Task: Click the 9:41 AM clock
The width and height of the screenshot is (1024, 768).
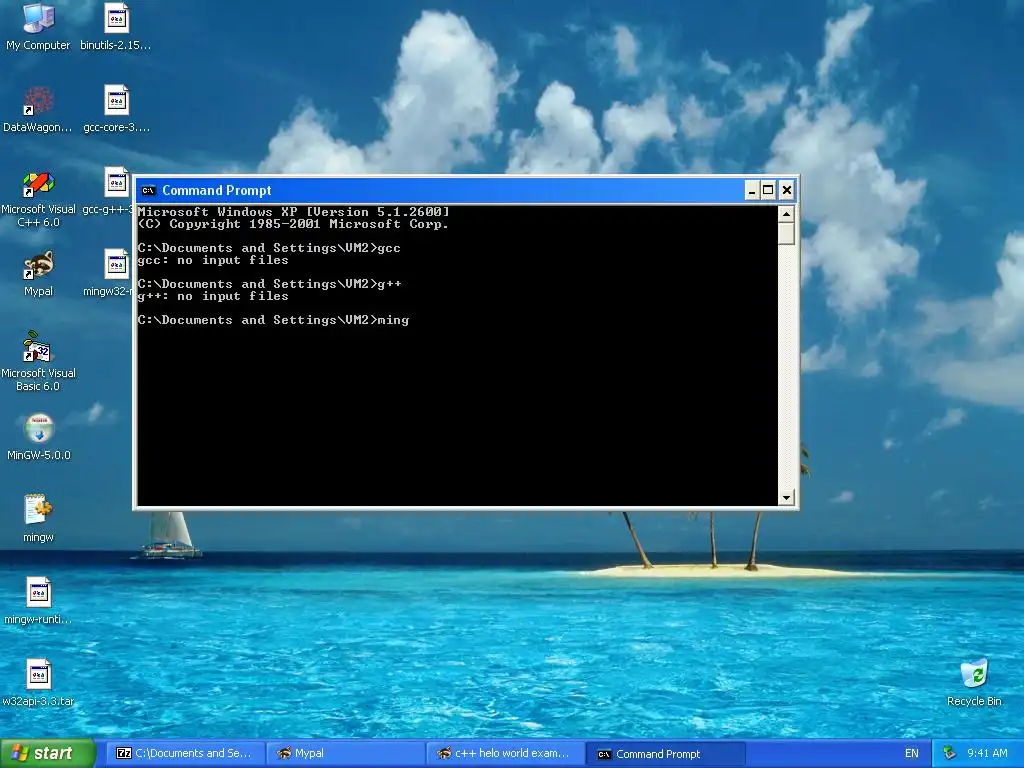Action: (x=987, y=754)
